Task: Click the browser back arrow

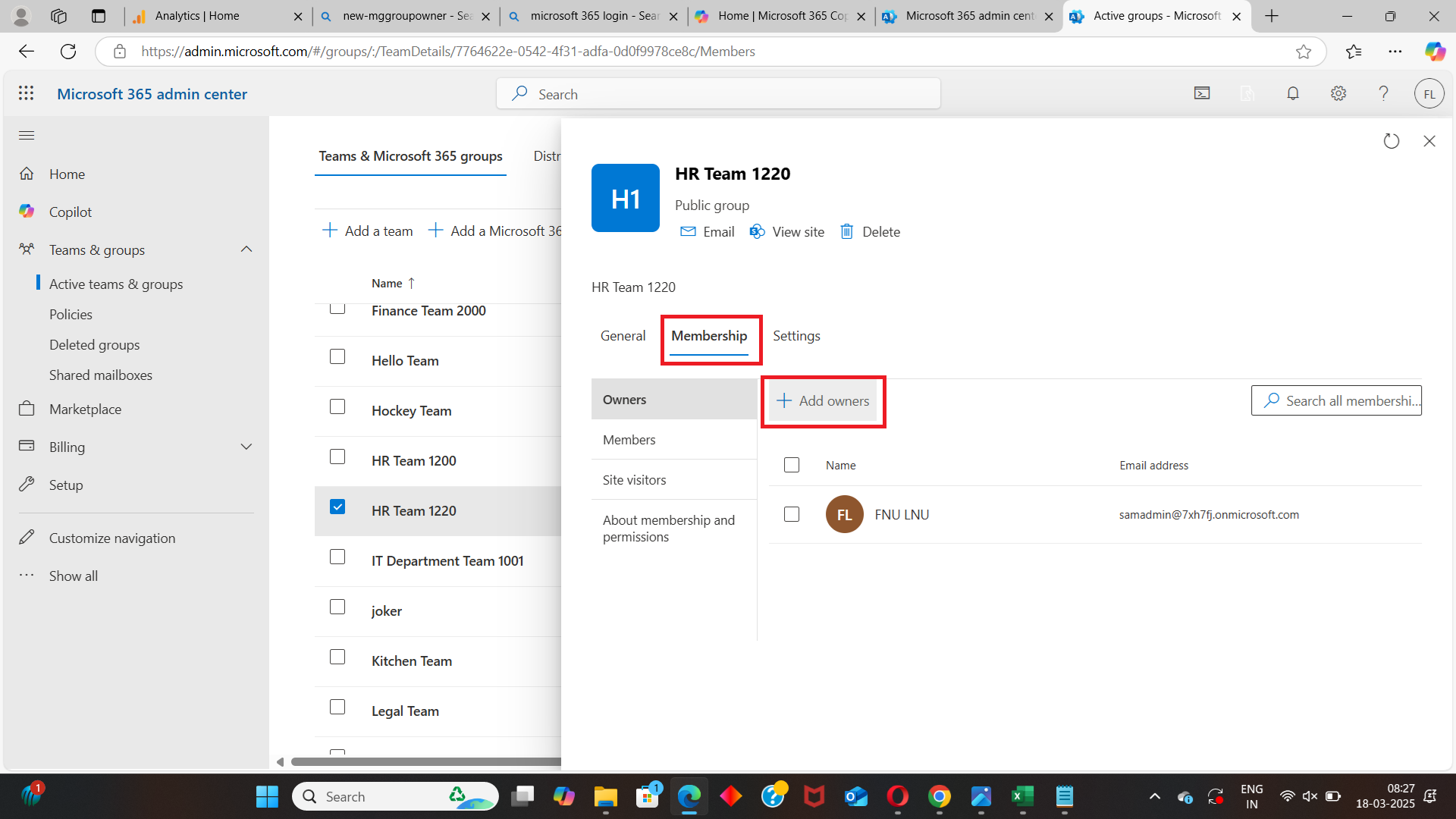Action: [x=27, y=52]
